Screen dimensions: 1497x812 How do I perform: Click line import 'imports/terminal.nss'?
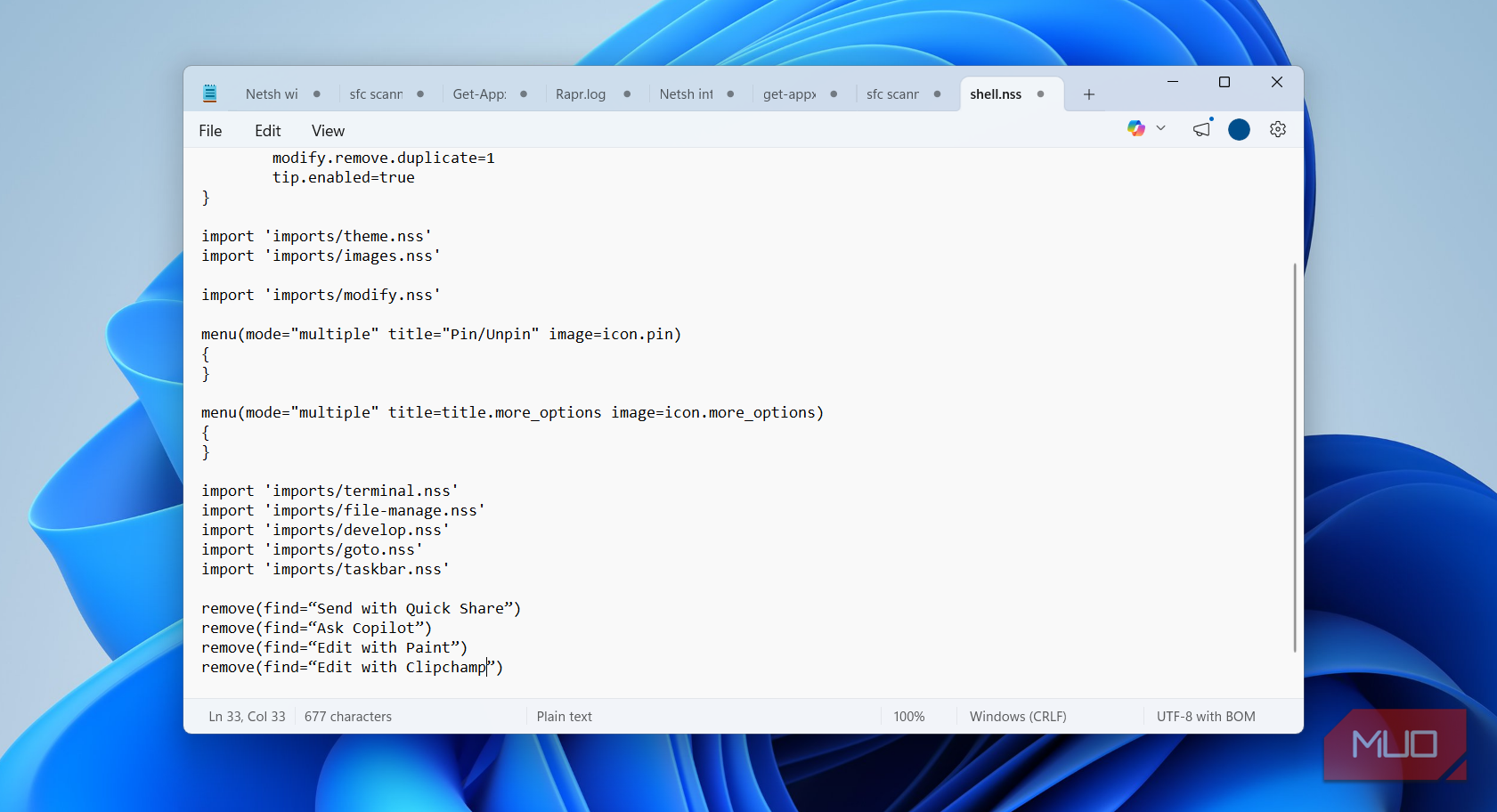(330, 491)
